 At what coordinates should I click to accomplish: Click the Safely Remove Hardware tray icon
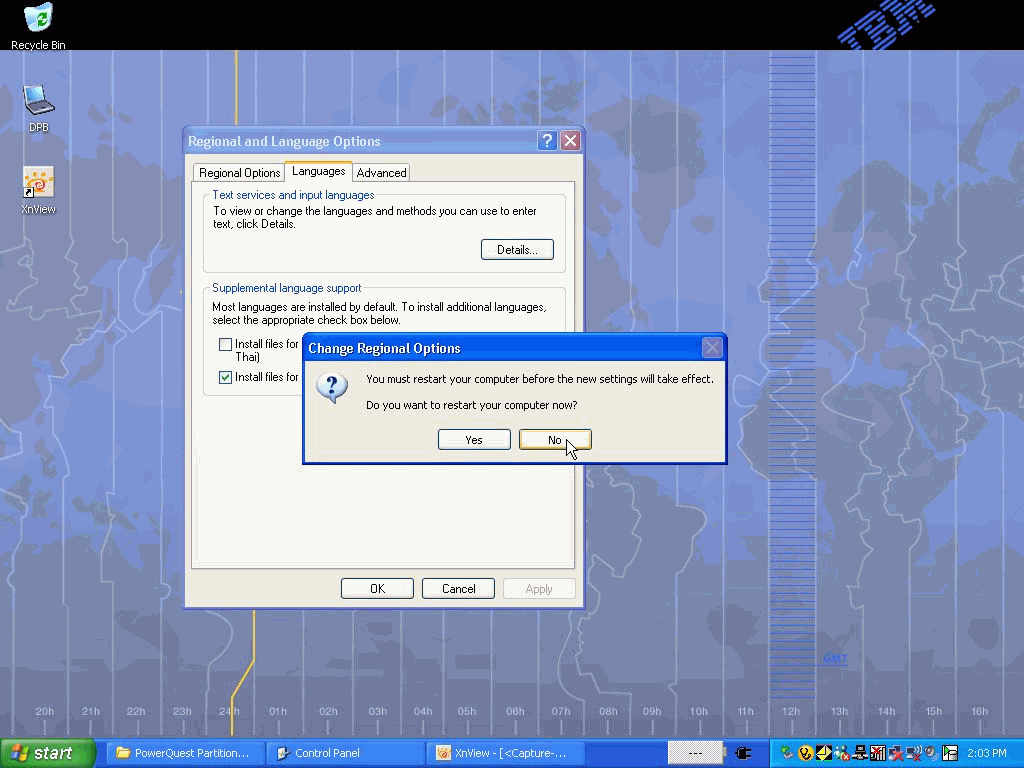[x=788, y=753]
